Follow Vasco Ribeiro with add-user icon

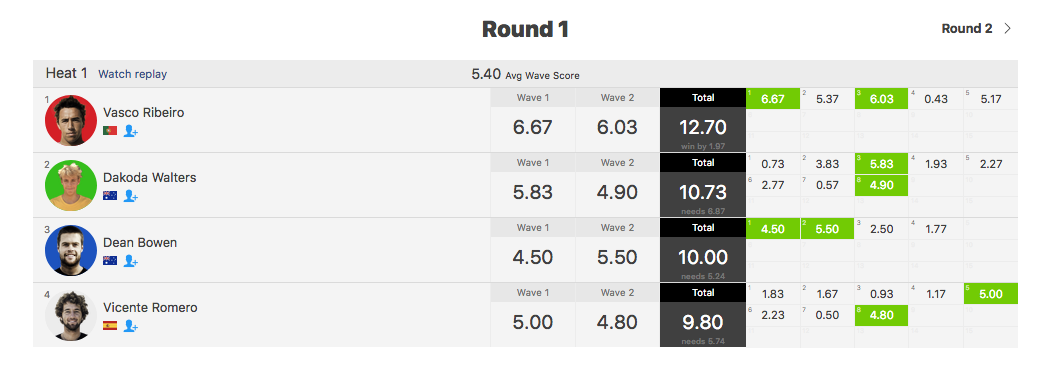pos(131,131)
